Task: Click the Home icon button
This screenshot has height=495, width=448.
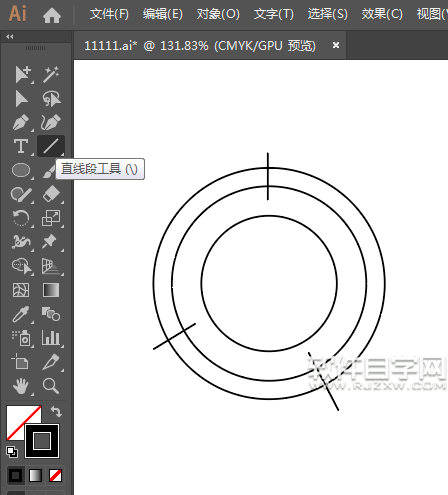Action: coord(52,15)
